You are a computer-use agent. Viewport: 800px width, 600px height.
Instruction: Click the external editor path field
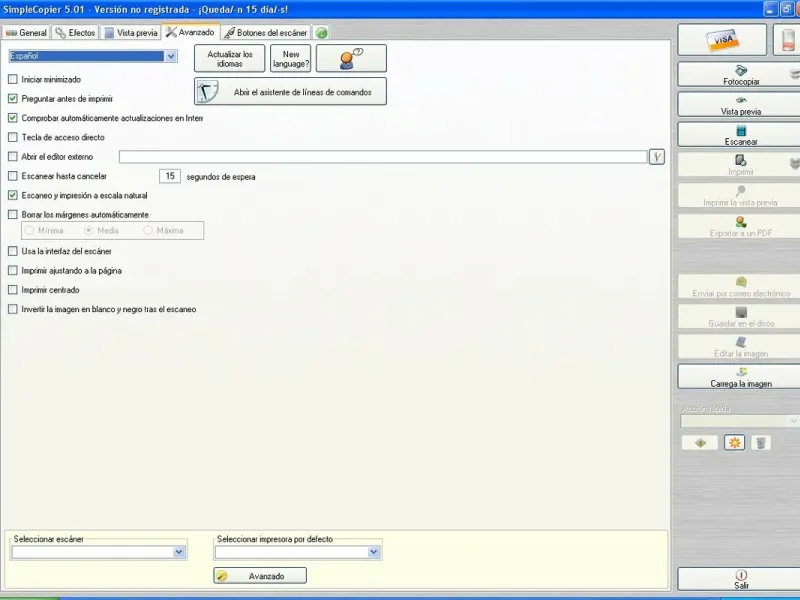click(383, 157)
